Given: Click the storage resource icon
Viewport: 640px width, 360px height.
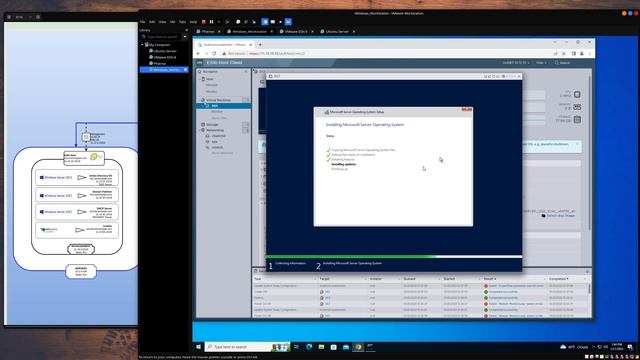Looking at the screenshot, I should [577, 120].
